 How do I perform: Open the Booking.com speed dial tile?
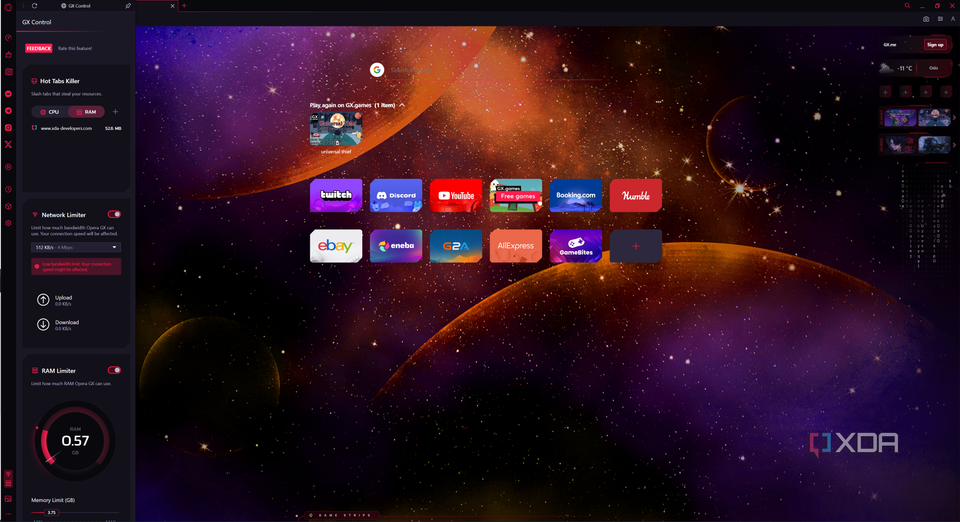[576, 195]
